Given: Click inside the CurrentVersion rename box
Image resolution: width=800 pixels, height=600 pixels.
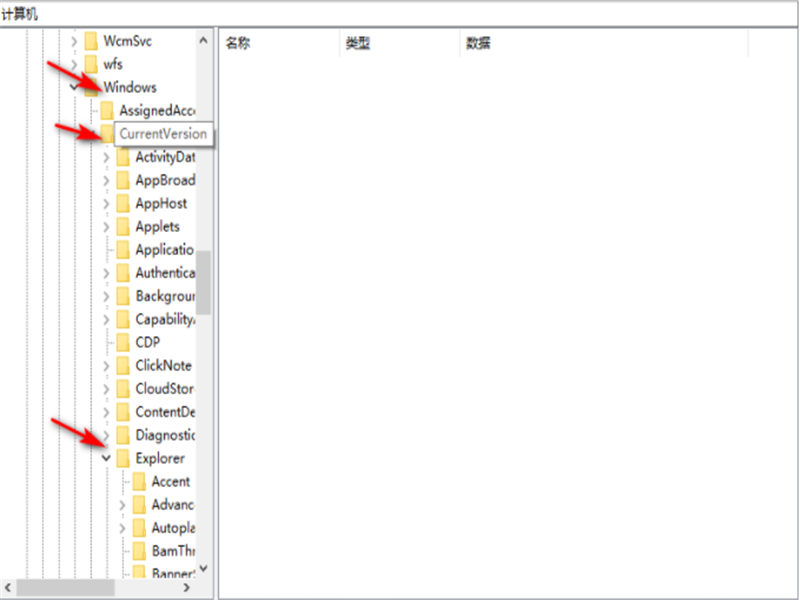Looking at the screenshot, I should pyautogui.click(x=162, y=133).
